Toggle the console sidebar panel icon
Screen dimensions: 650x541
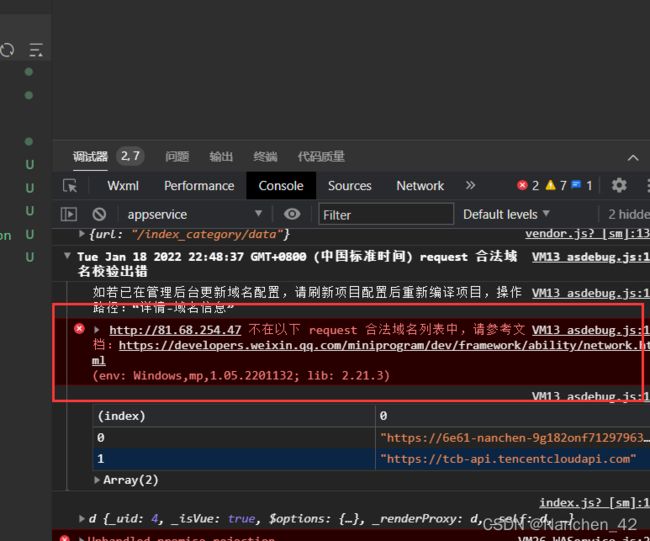tap(69, 214)
